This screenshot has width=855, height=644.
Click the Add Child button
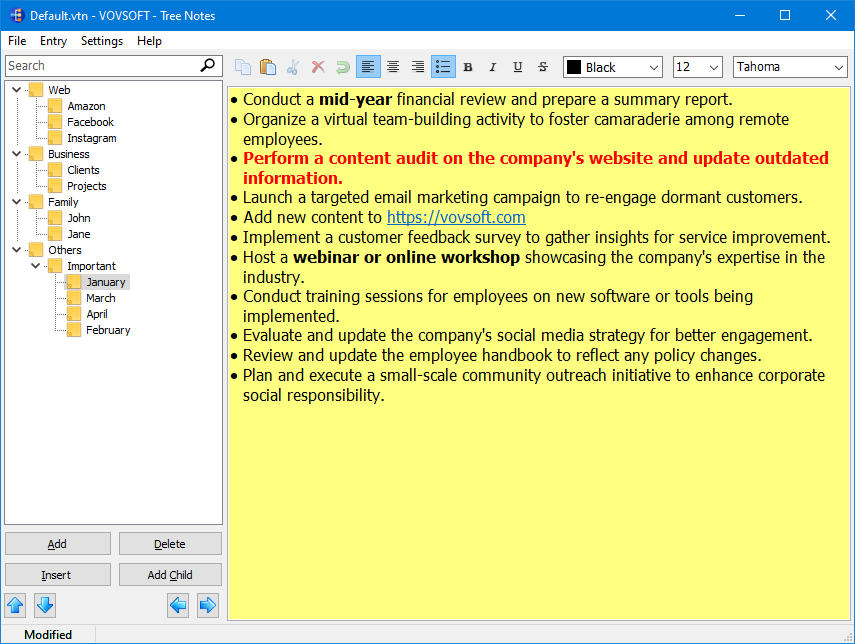coord(170,575)
